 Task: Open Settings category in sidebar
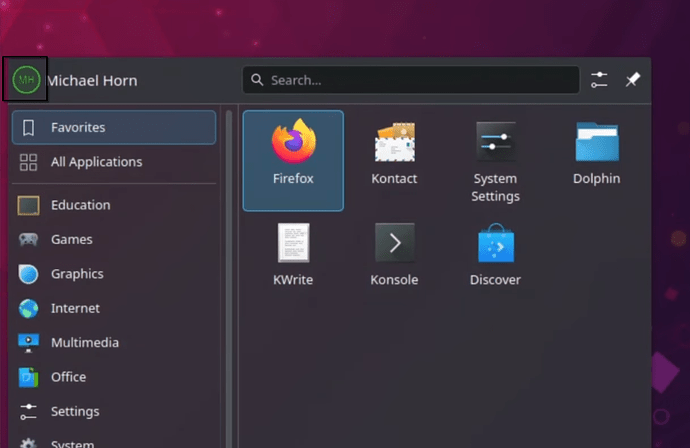114,411
